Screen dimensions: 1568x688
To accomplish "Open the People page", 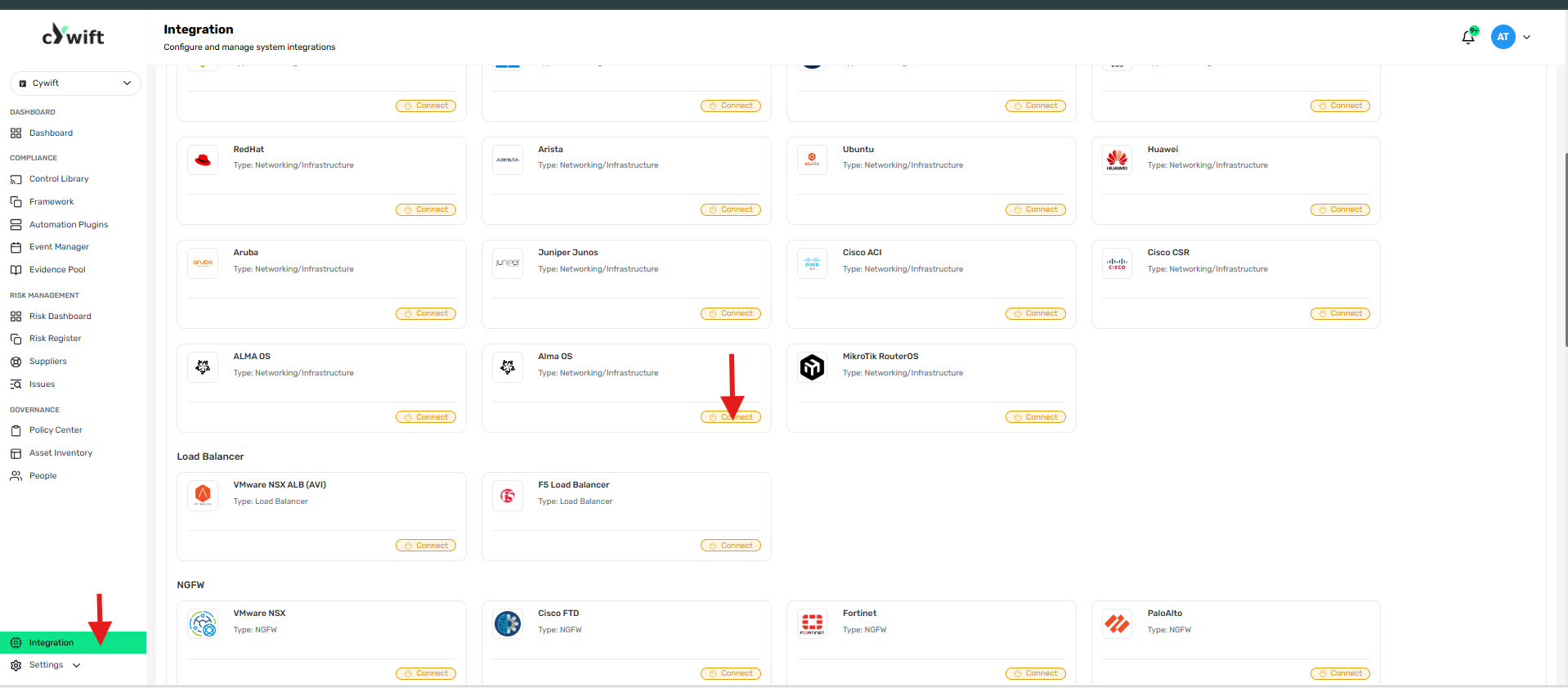I will tap(43, 476).
